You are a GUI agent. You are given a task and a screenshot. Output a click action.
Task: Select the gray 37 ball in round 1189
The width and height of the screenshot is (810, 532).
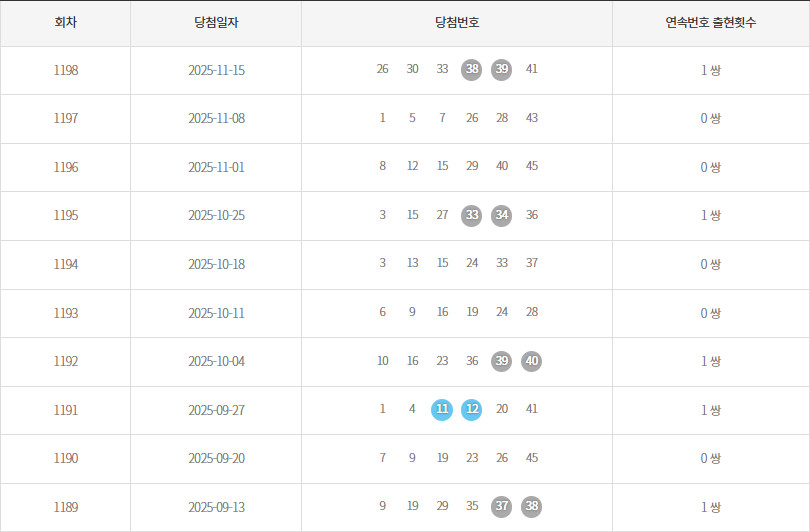pos(502,507)
